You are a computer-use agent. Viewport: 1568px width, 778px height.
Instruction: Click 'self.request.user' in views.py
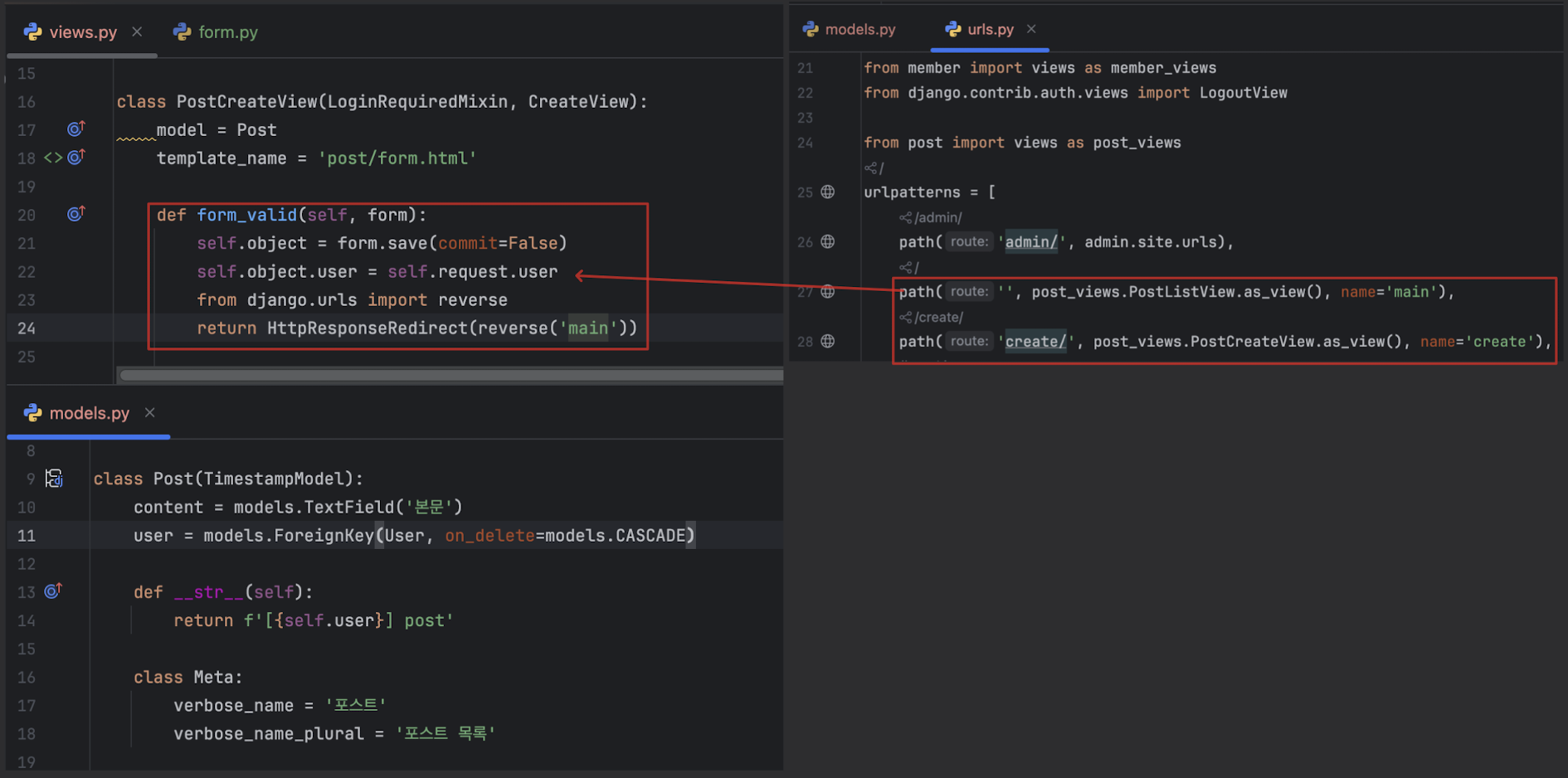pyautogui.click(x=473, y=272)
